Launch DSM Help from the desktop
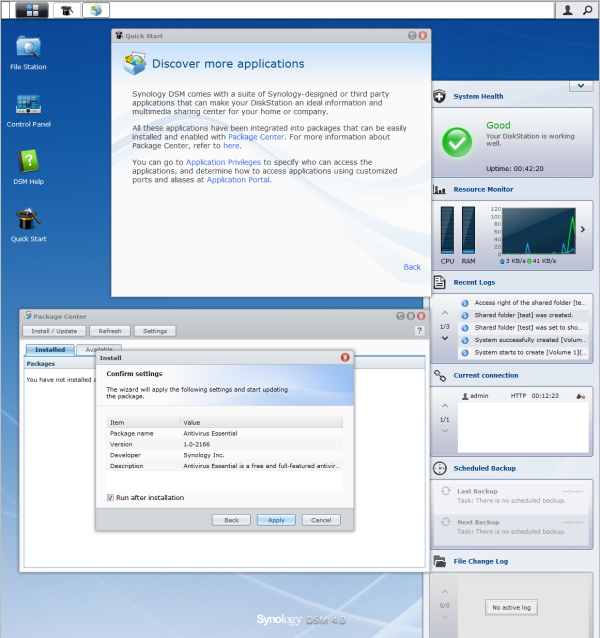600x638 pixels. 28,163
